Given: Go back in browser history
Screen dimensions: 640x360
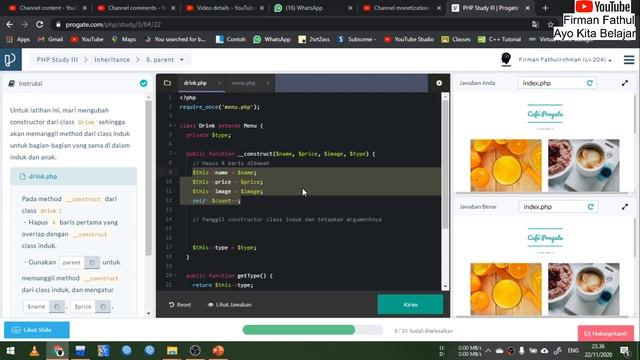Looking at the screenshot, I should coord(9,24).
